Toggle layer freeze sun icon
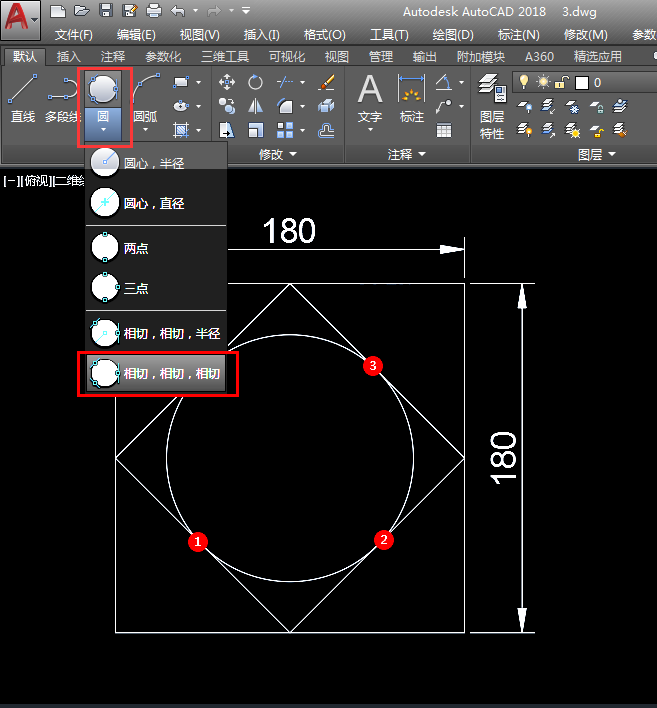This screenshot has width=657, height=708. coord(543,82)
